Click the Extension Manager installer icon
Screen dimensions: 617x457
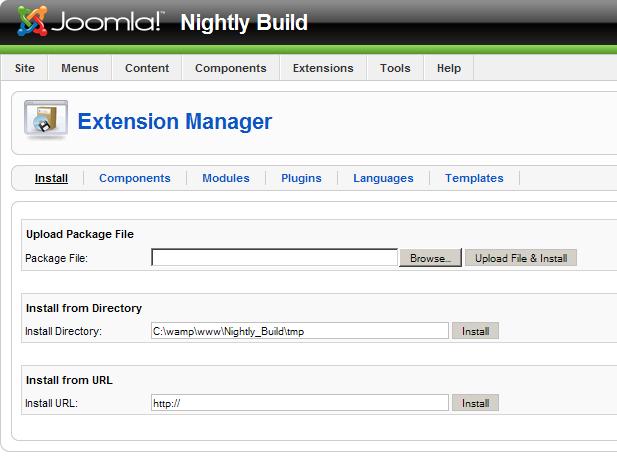pyautogui.click(x=46, y=121)
